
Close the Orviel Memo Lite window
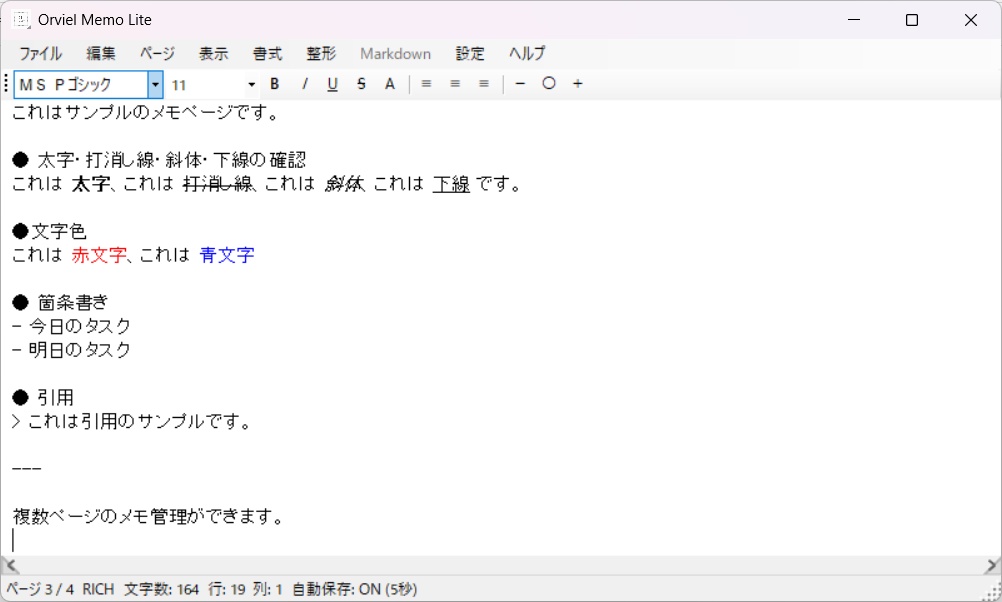(x=971, y=20)
